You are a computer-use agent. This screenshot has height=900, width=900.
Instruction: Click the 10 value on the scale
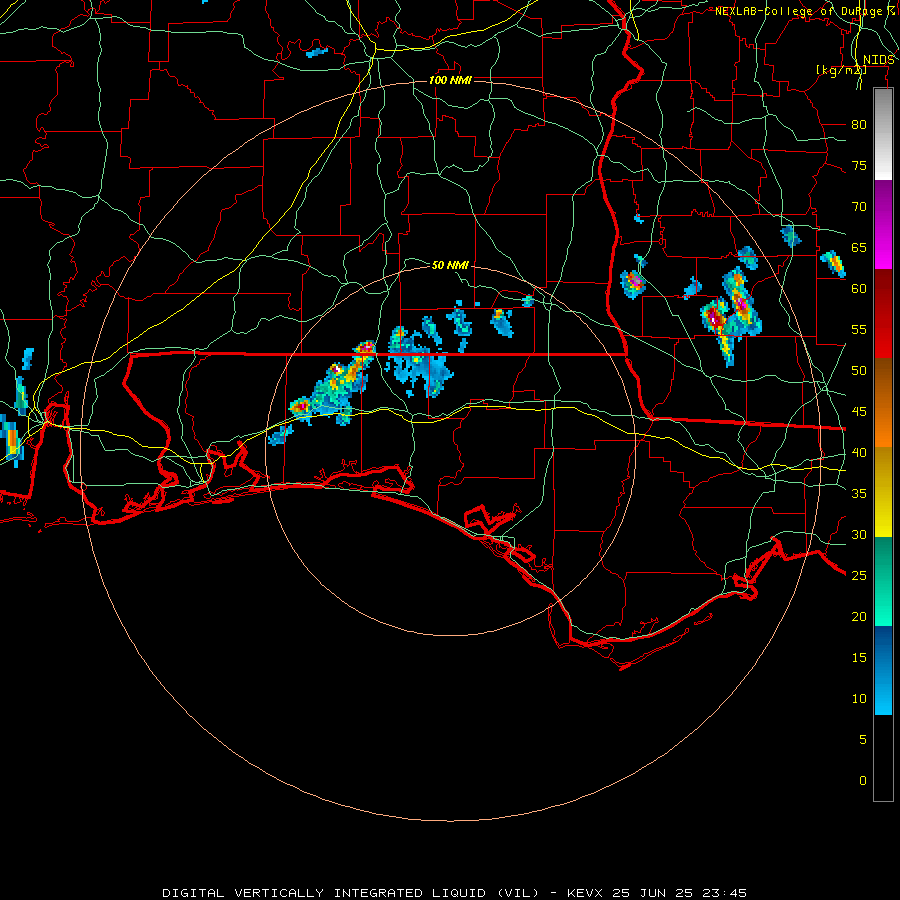click(859, 699)
